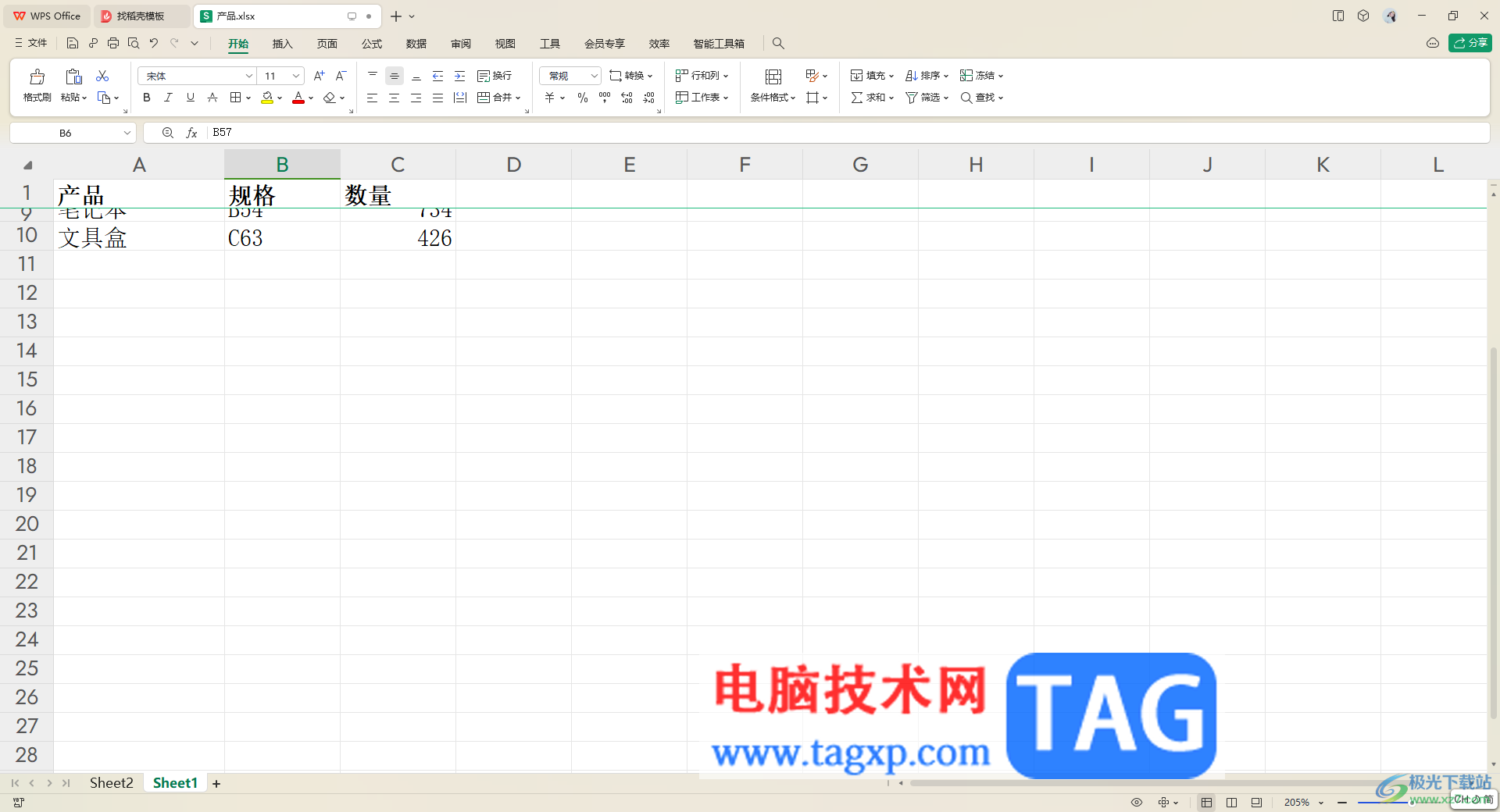Click the Cut scissors icon
This screenshot has height=812, width=1500.
pos(102,76)
